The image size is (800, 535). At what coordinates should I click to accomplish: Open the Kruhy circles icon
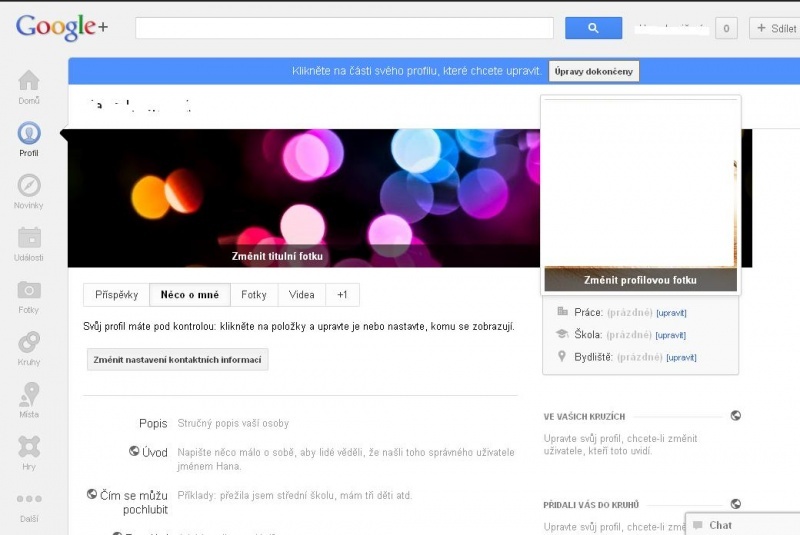(29, 344)
